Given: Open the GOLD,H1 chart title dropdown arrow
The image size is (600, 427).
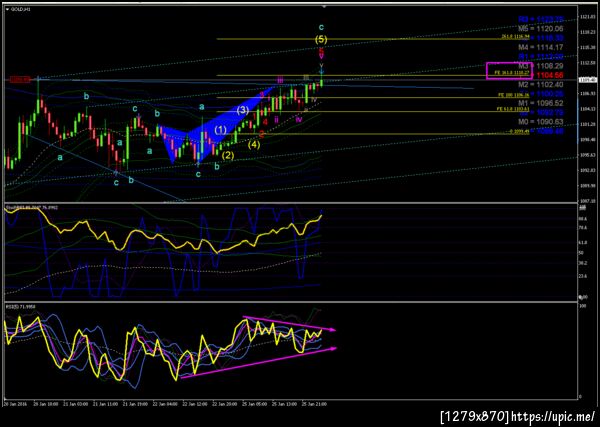Looking at the screenshot, I should coord(7,9).
